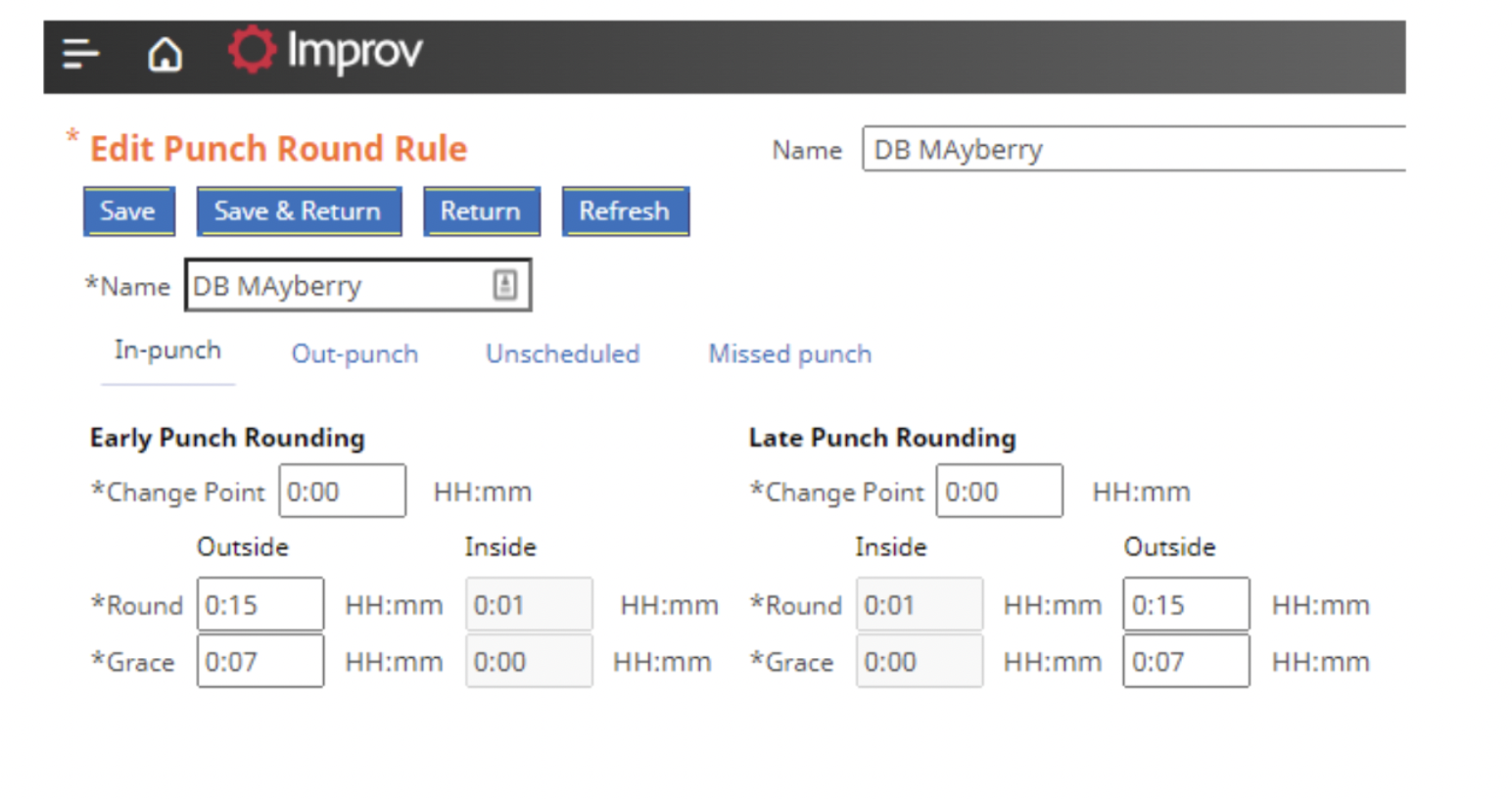The width and height of the screenshot is (1512, 799).
Task: Click the small icon inside the Name input
Action: 504,285
